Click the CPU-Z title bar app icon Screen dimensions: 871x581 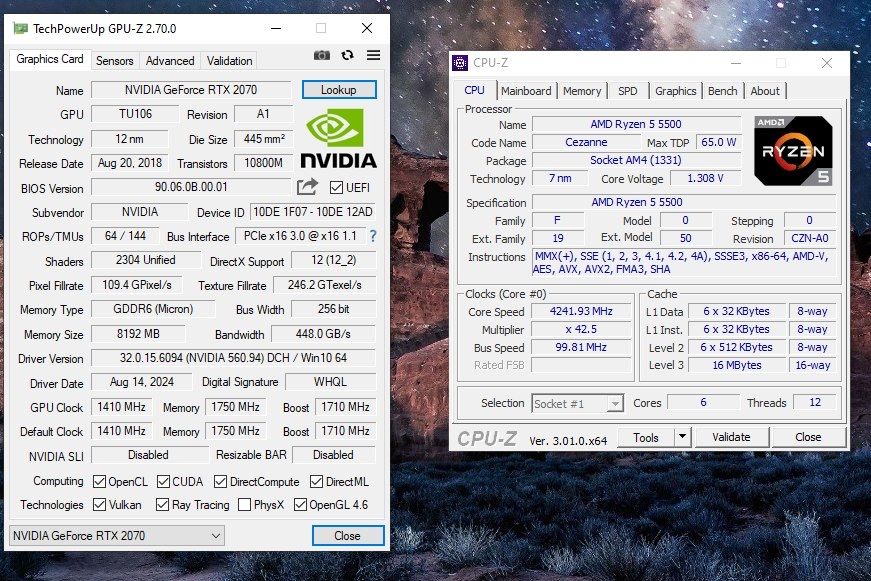tap(460, 63)
